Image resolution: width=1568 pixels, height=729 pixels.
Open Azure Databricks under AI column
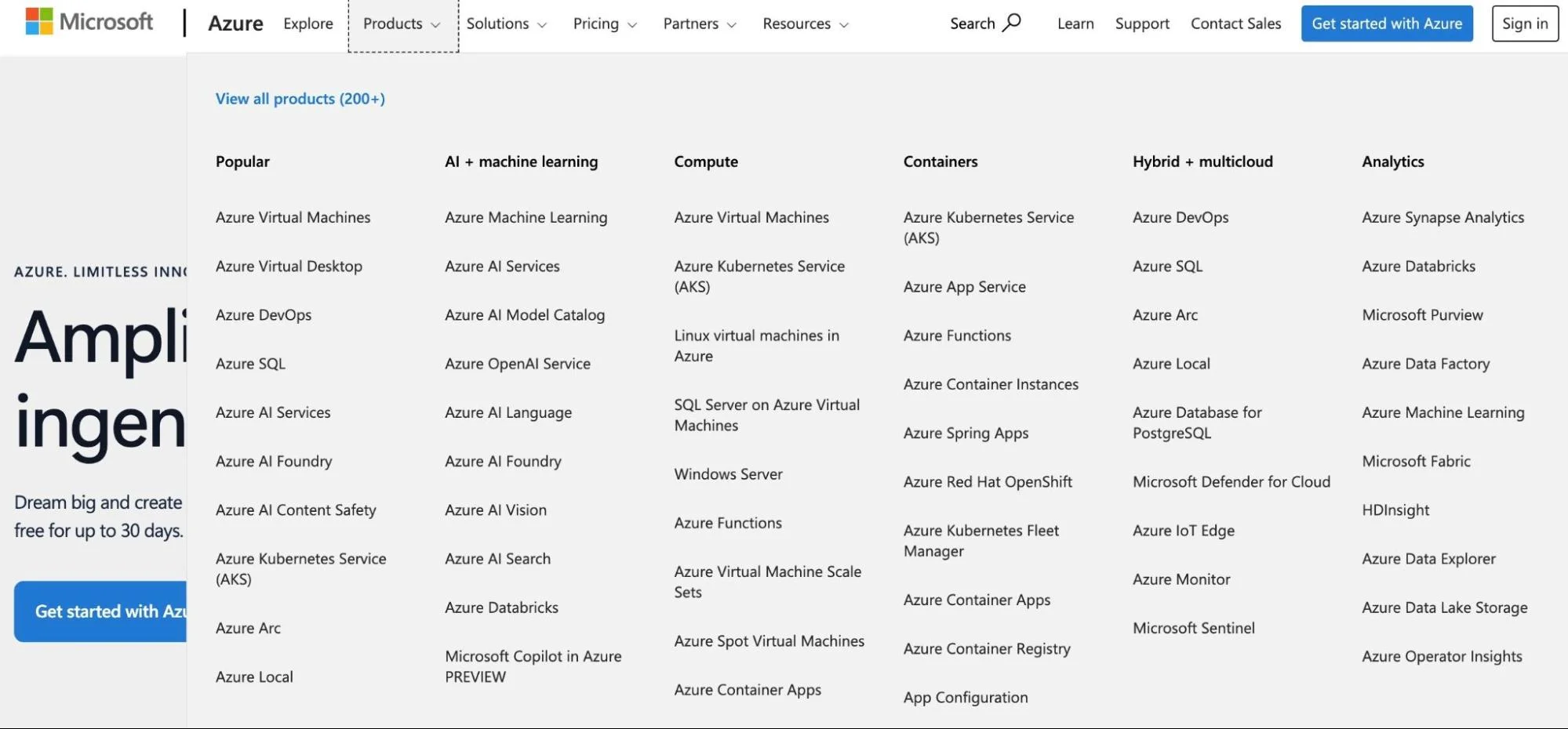click(502, 607)
